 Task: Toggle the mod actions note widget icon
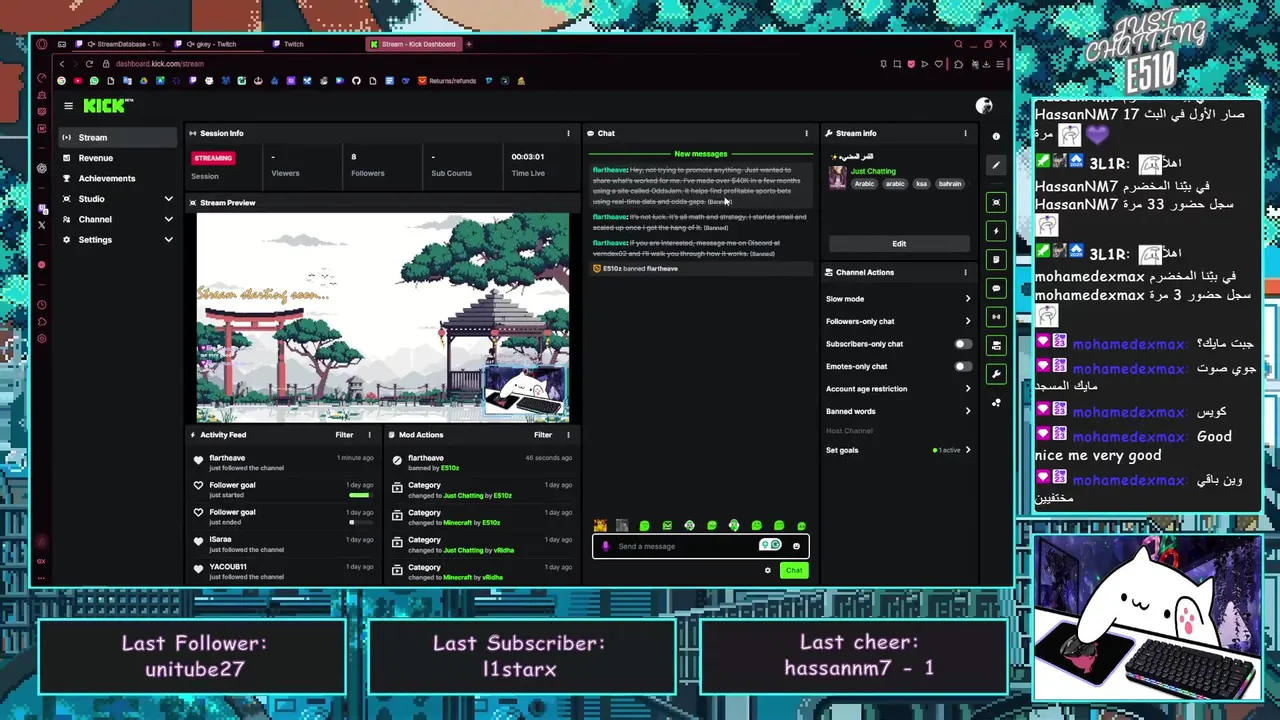[x=996, y=259]
